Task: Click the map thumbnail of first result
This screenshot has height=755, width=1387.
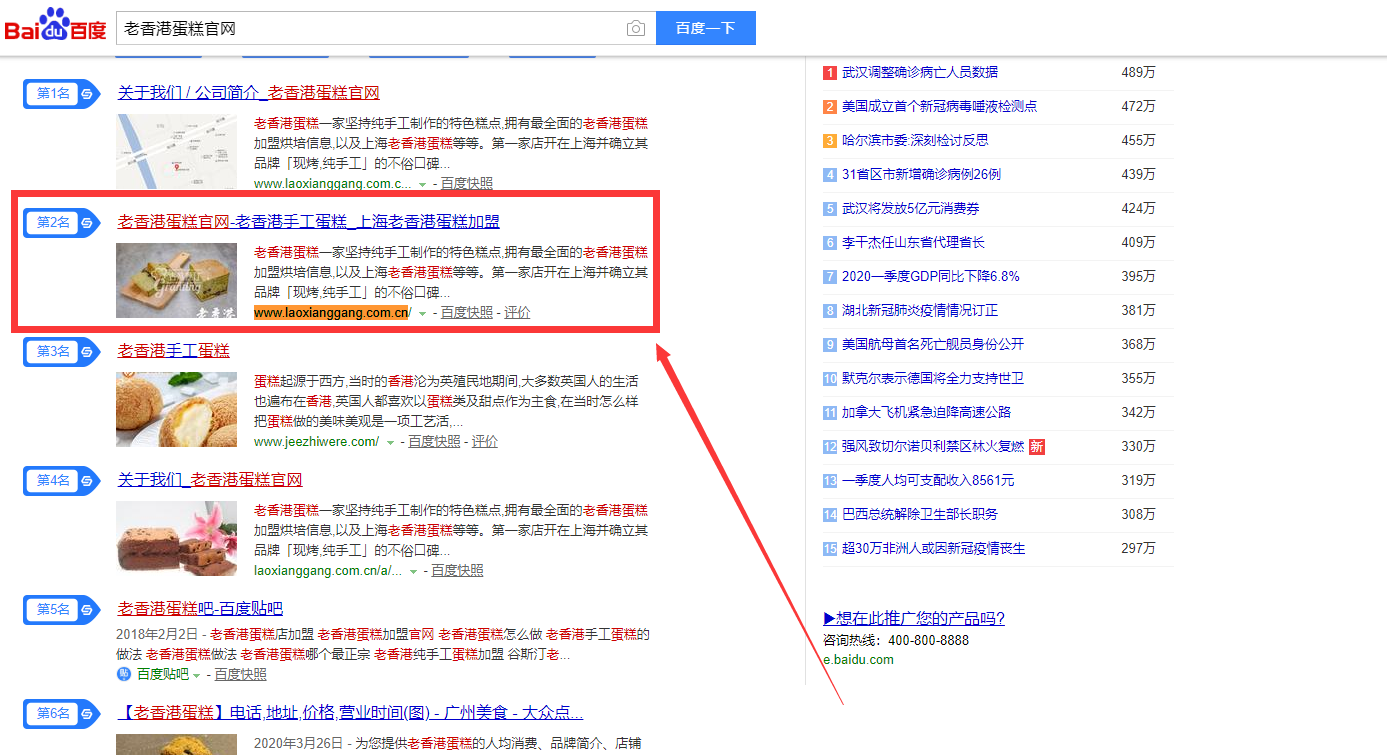Action: (177, 151)
